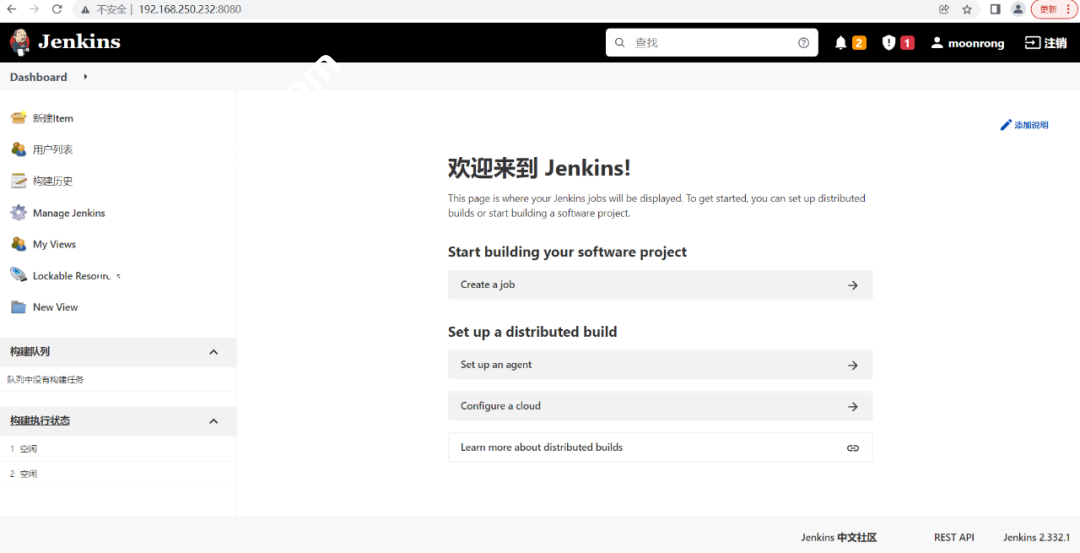The height and width of the screenshot is (553, 1080).
Task: Click the Create a job button
Action: (659, 285)
